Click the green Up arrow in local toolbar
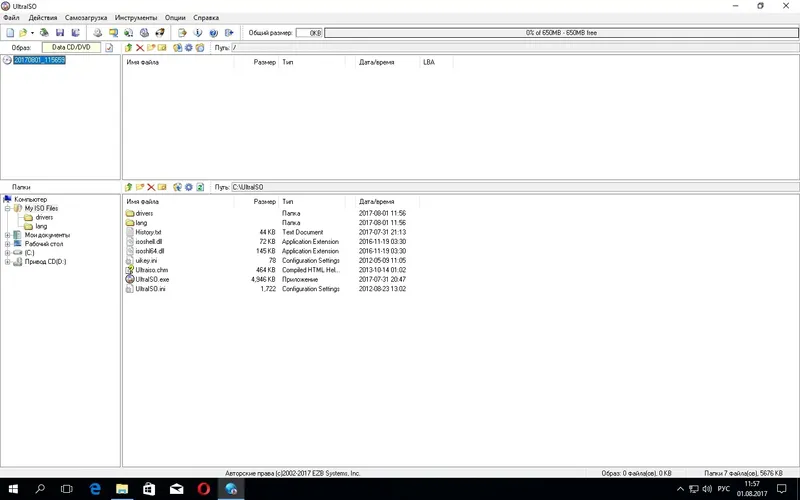The height and width of the screenshot is (500, 800). point(129,187)
